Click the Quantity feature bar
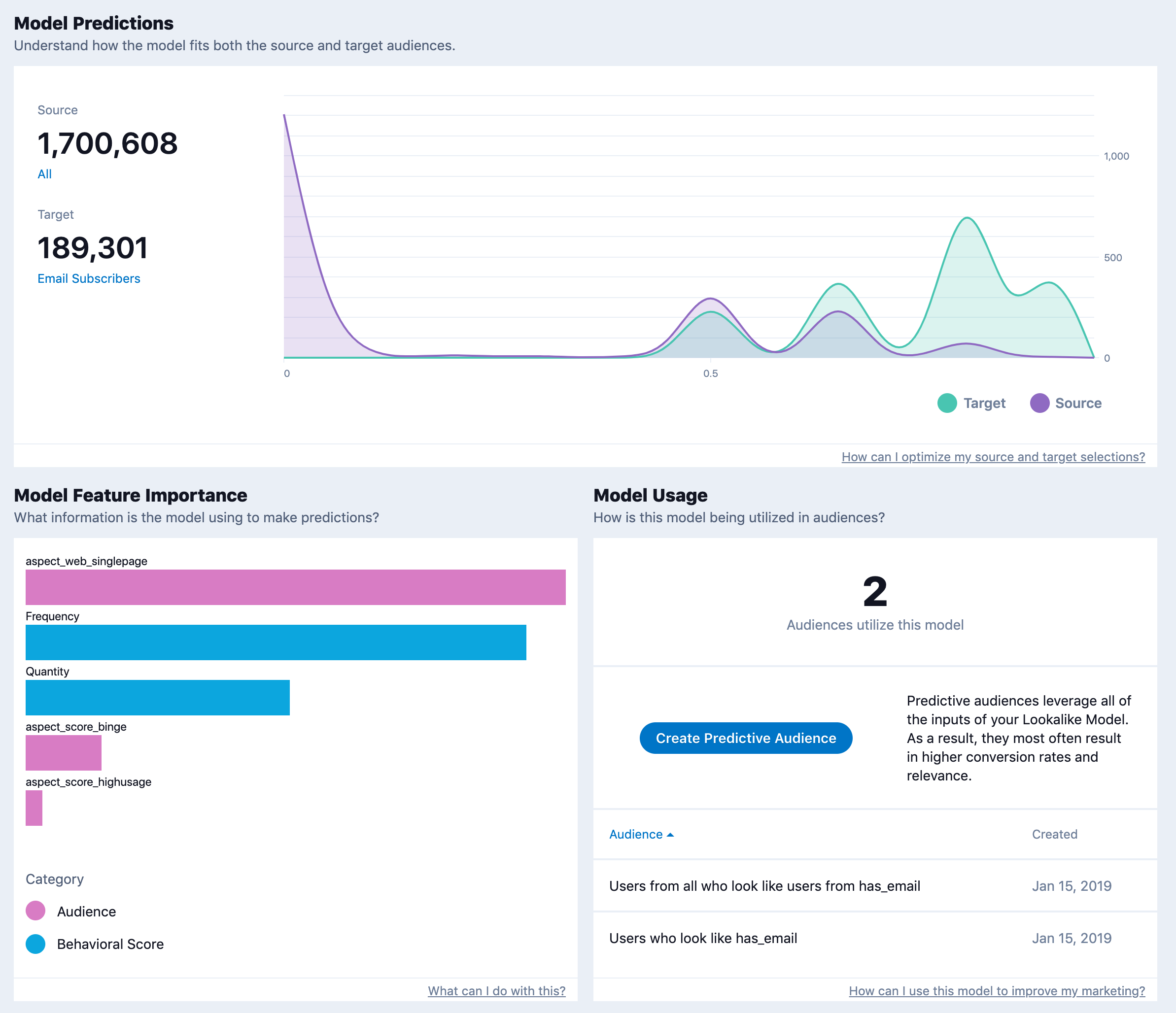The height and width of the screenshot is (1013, 1176). point(157,698)
